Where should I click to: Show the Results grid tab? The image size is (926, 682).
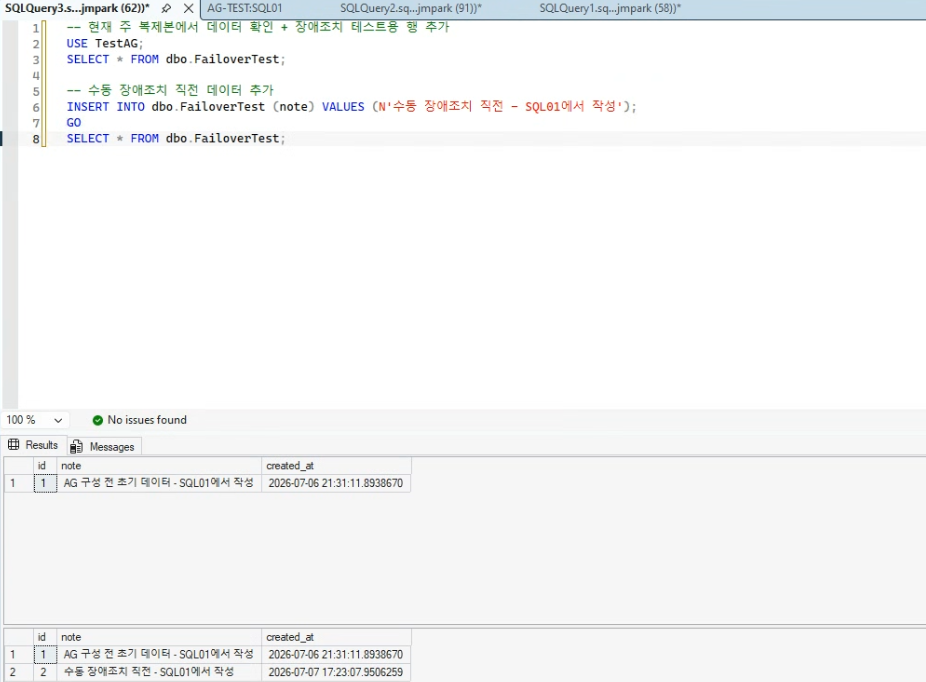pos(33,445)
